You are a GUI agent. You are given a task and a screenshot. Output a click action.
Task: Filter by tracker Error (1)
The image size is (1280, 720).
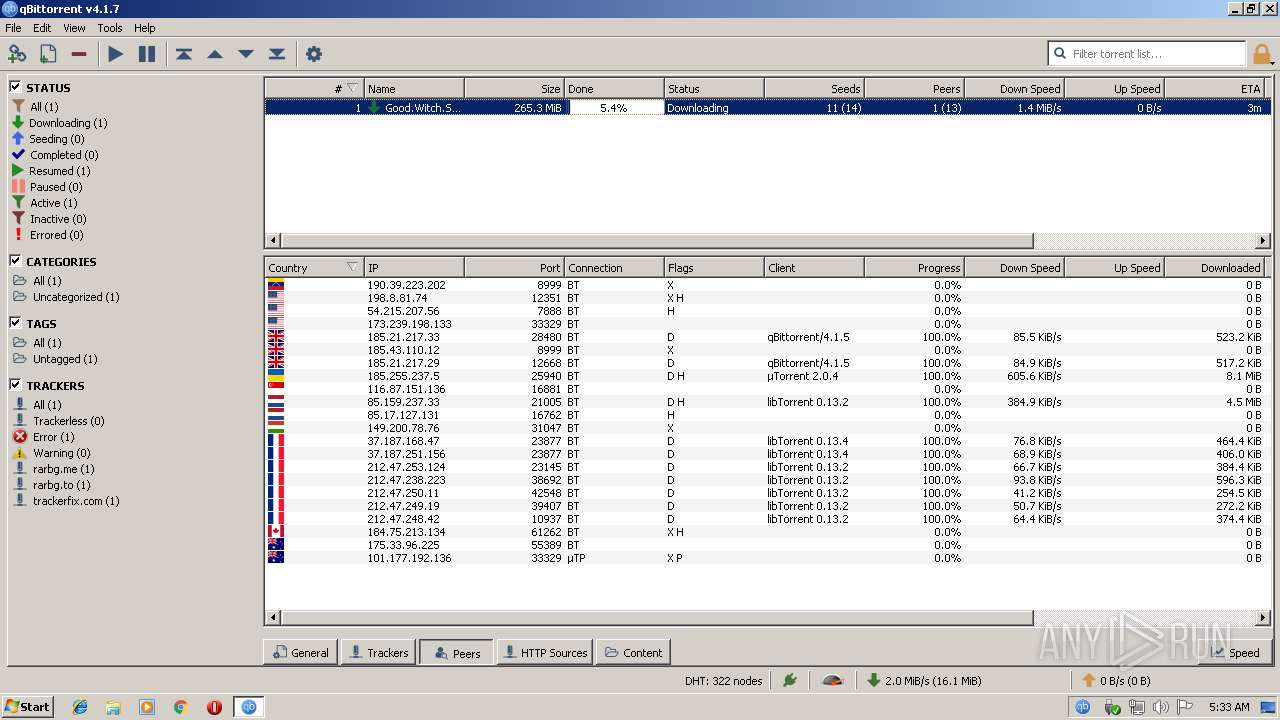point(43,437)
